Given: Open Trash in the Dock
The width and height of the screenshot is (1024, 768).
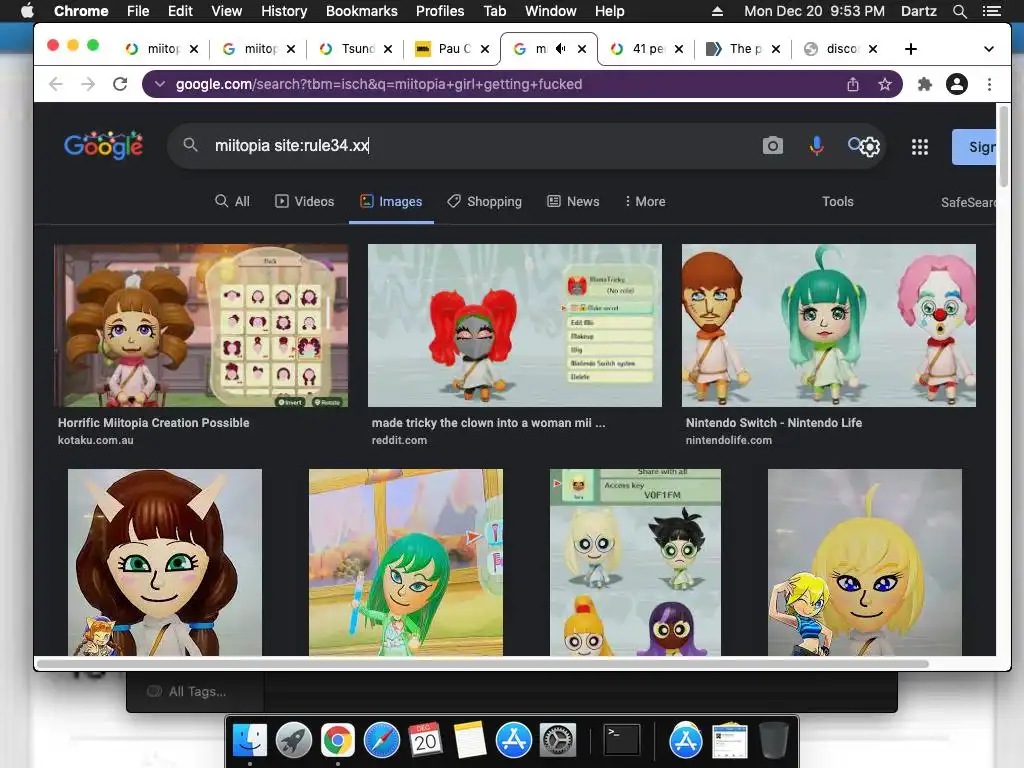Looking at the screenshot, I should click(x=774, y=741).
